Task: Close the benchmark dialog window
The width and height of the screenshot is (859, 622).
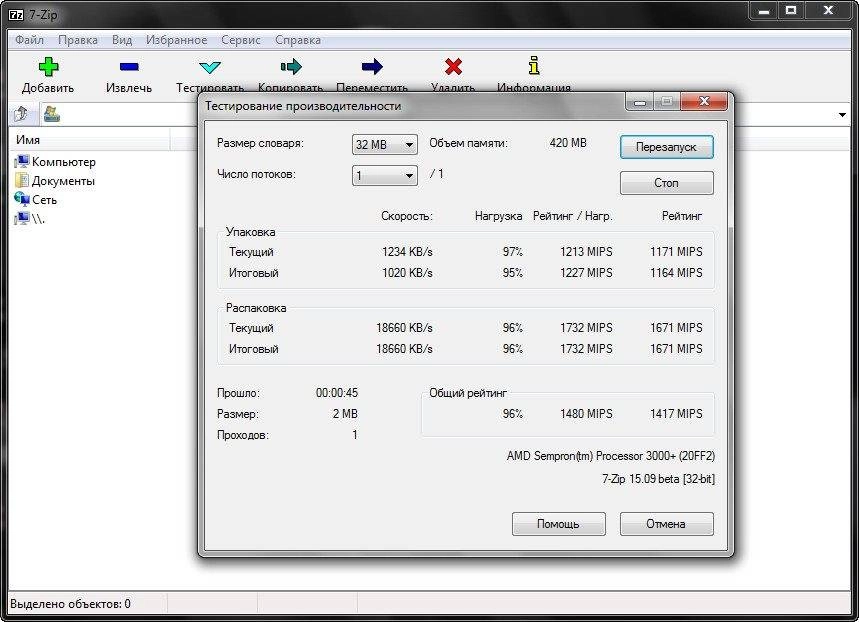Action: tap(705, 101)
